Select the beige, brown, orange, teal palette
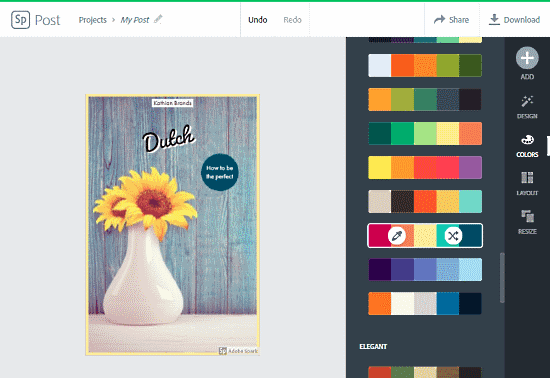The width and height of the screenshot is (550, 378). point(425,202)
